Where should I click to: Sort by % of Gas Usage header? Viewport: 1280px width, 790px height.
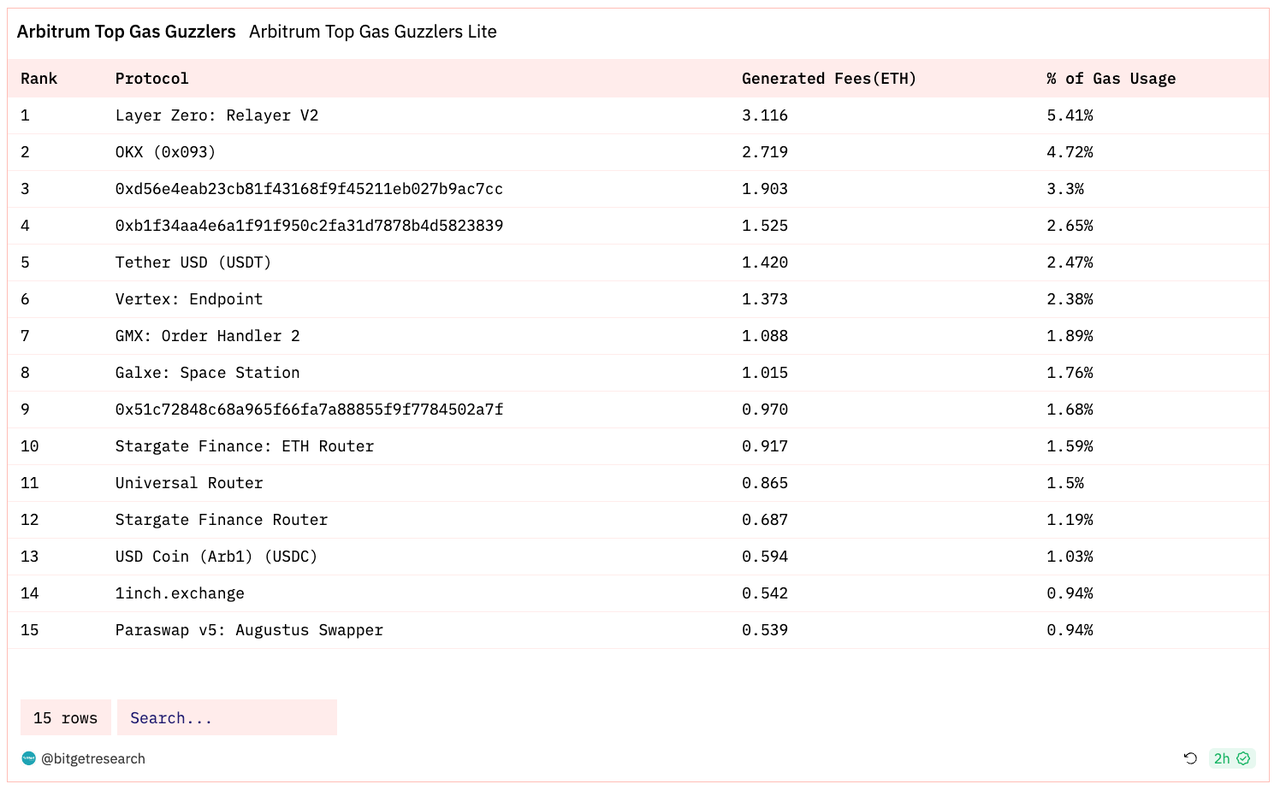coord(1111,78)
